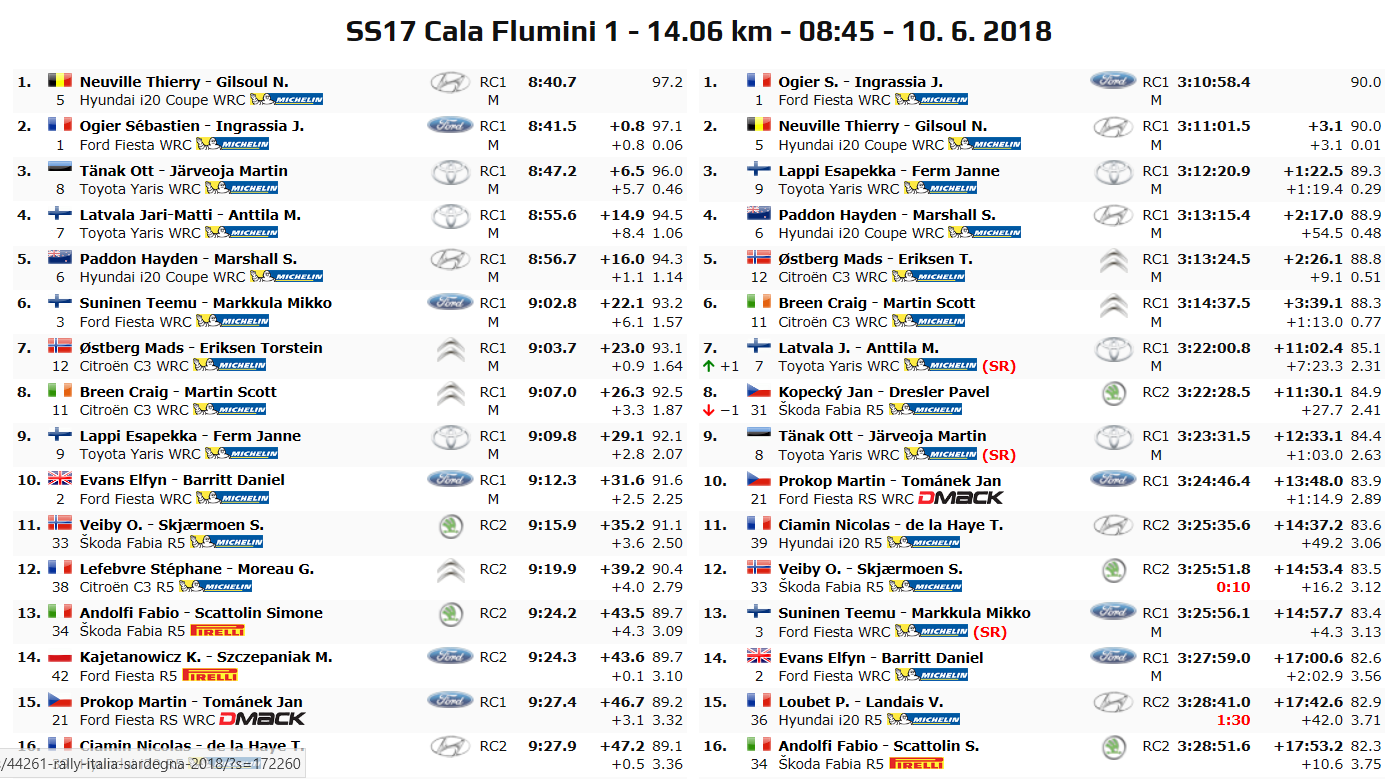Open "Lefebvre Stéphane - Moreau G." crew link

pos(196,569)
